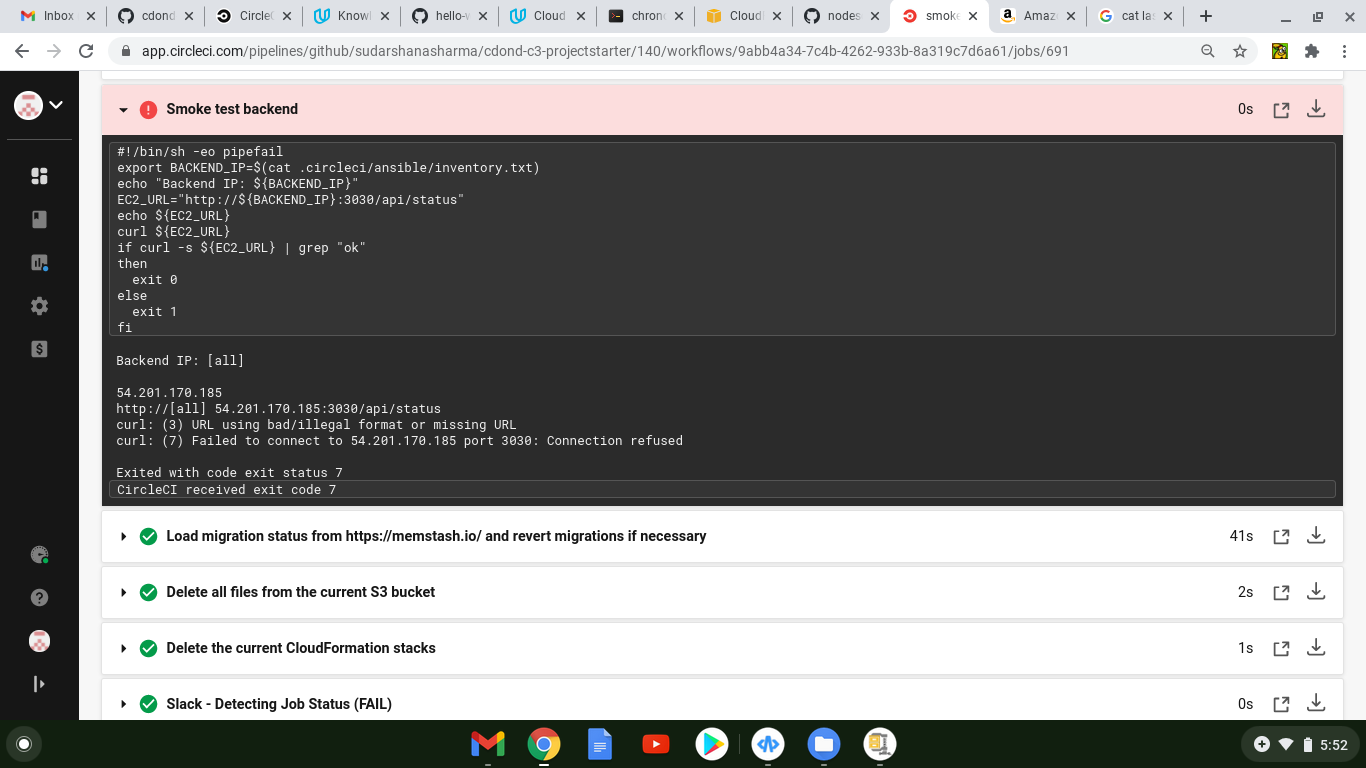Open Gmail from the shelf

[487, 744]
